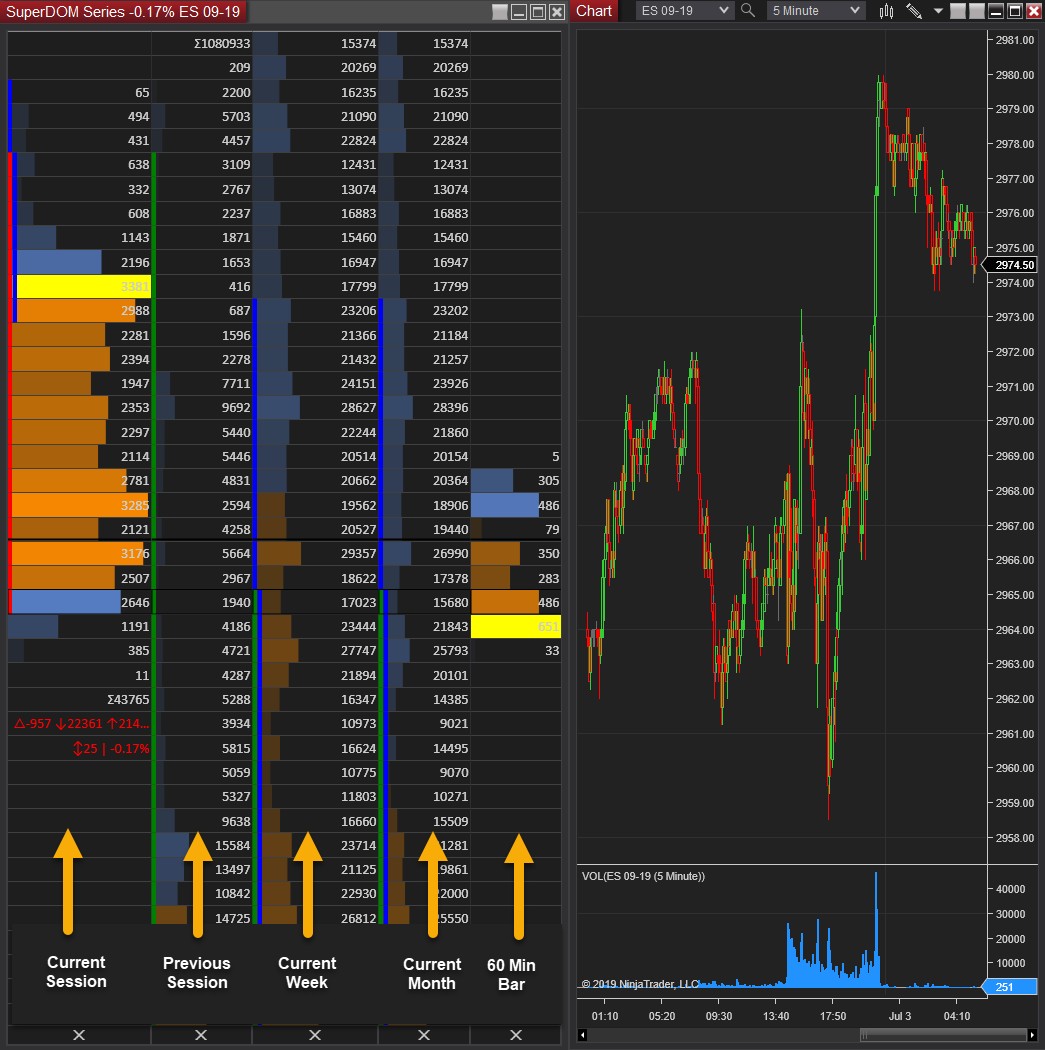Click the red △-957 delta summary row

click(x=81, y=724)
